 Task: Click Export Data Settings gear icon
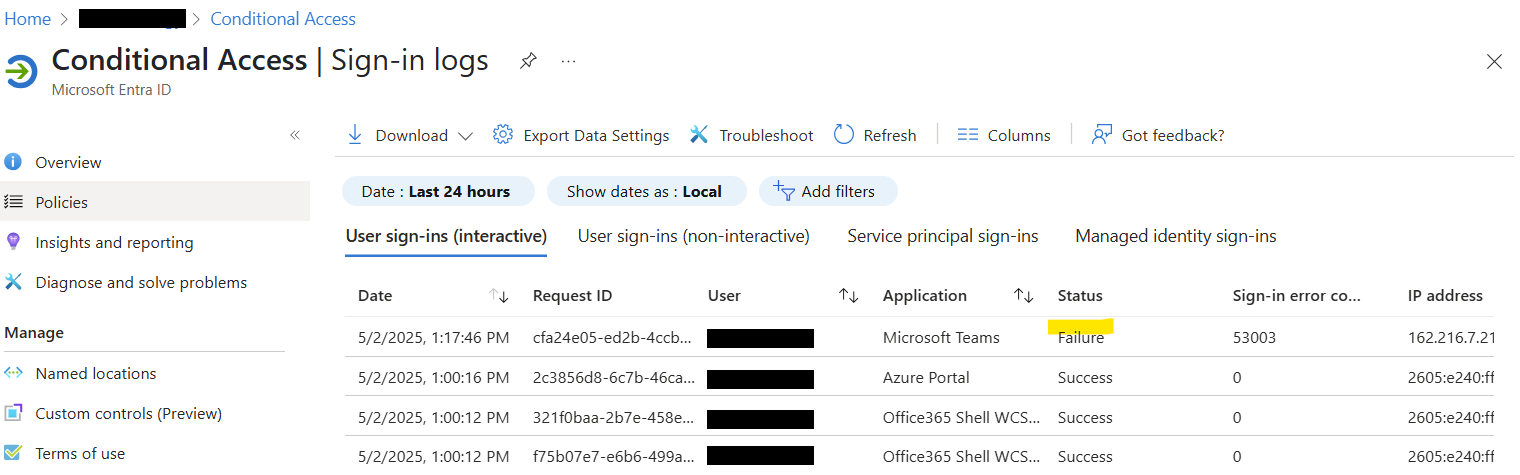(x=503, y=135)
